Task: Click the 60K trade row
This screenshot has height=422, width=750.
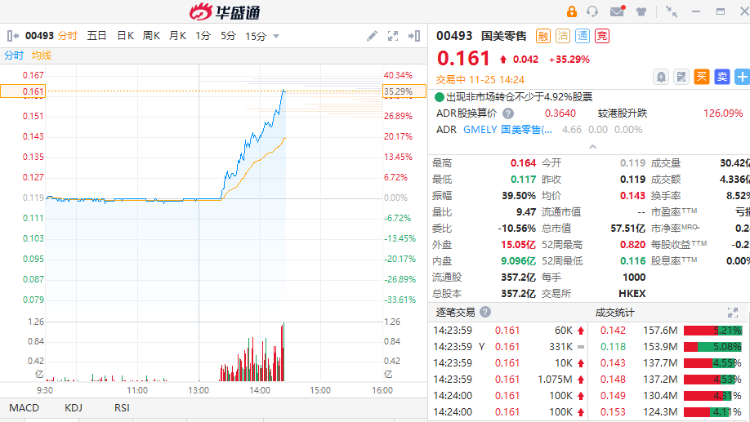Action: pyautogui.click(x=508, y=331)
